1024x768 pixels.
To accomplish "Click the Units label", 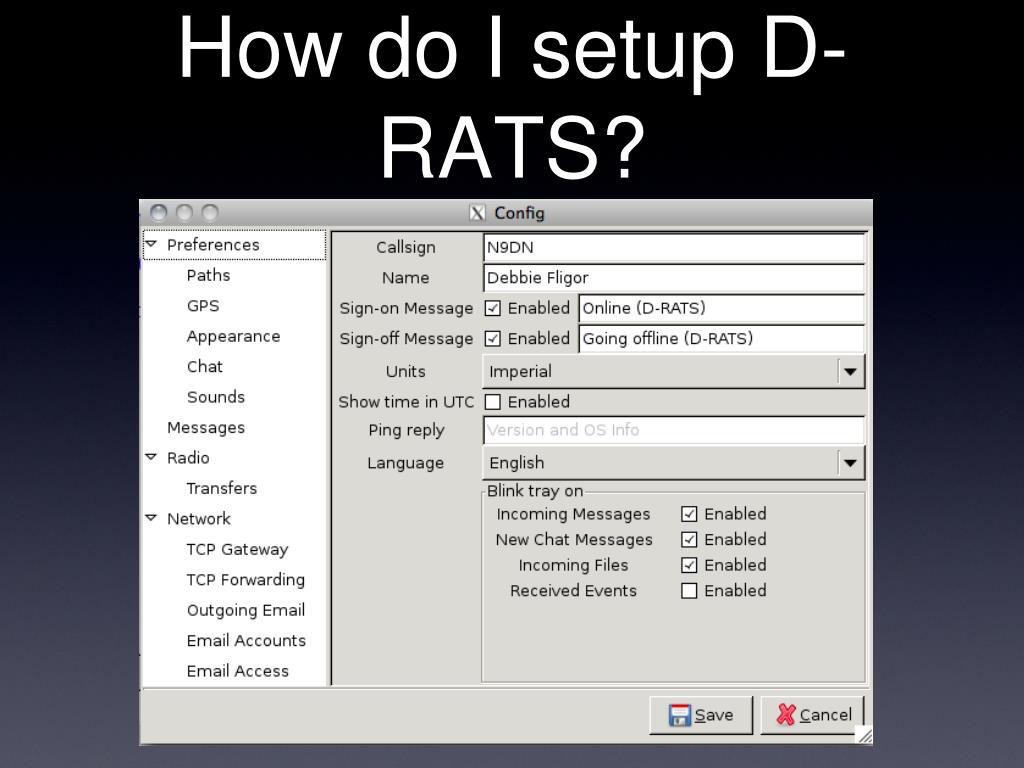I will tap(406, 372).
